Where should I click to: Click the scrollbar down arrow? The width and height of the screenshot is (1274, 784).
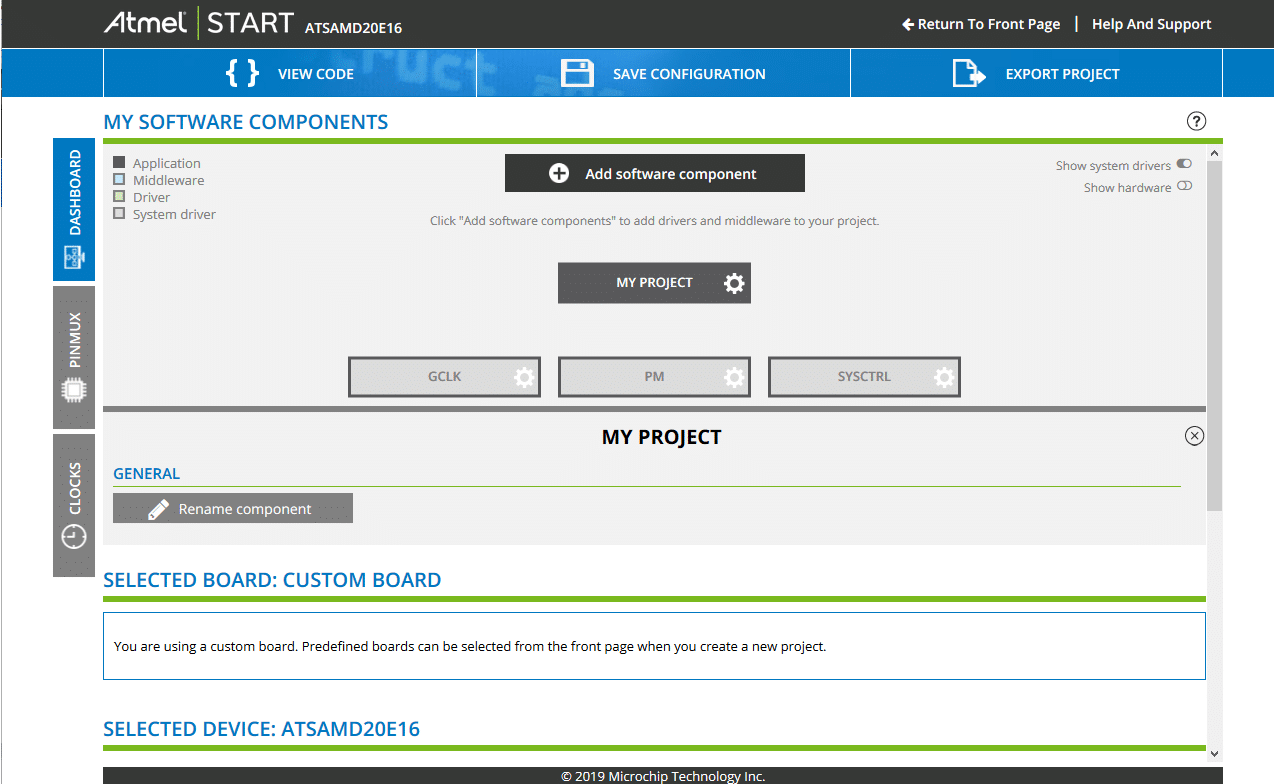(x=1214, y=753)
